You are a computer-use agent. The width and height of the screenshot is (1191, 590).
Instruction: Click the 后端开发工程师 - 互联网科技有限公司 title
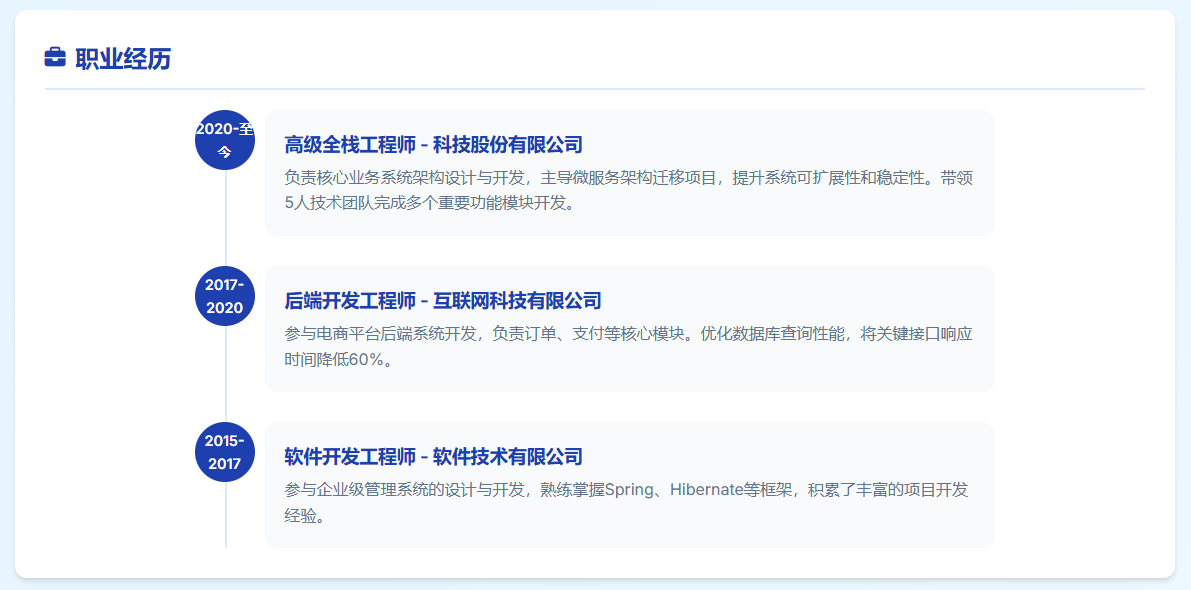point(443,301)
